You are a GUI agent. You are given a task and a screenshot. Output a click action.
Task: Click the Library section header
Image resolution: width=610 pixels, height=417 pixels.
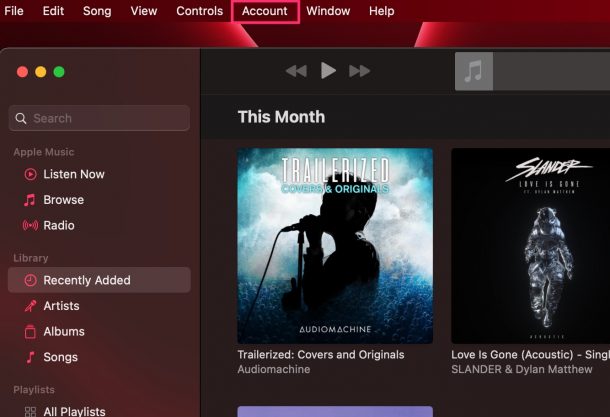tap(31, 258)
